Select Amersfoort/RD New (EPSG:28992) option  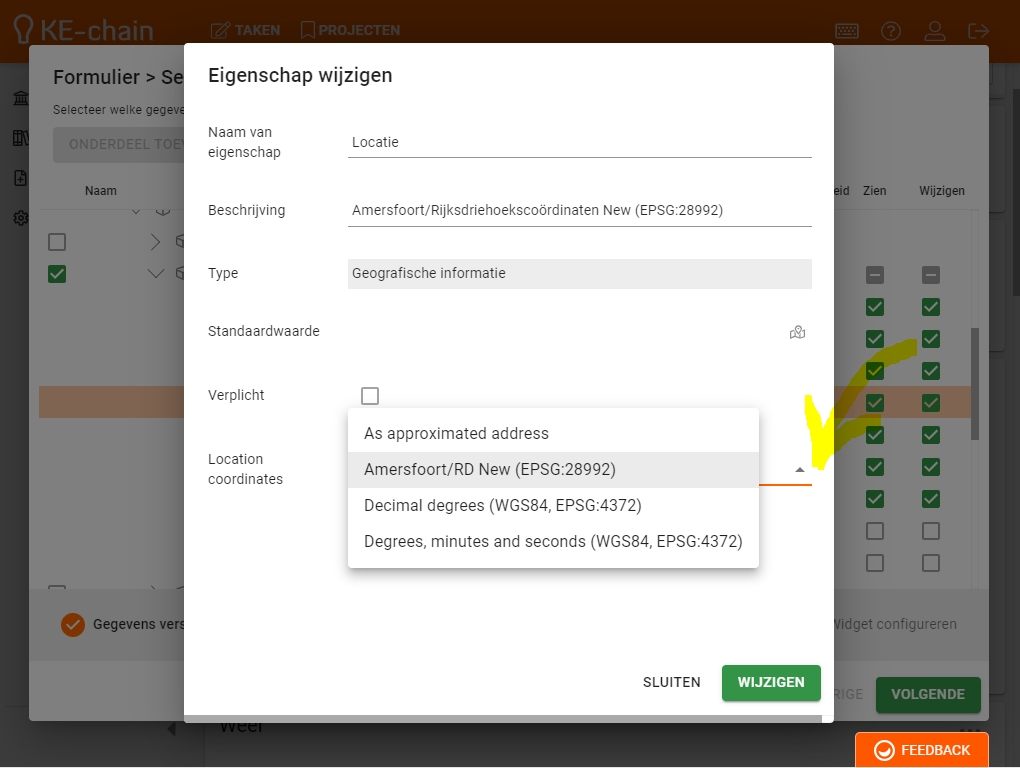click(x=489, y=469)
